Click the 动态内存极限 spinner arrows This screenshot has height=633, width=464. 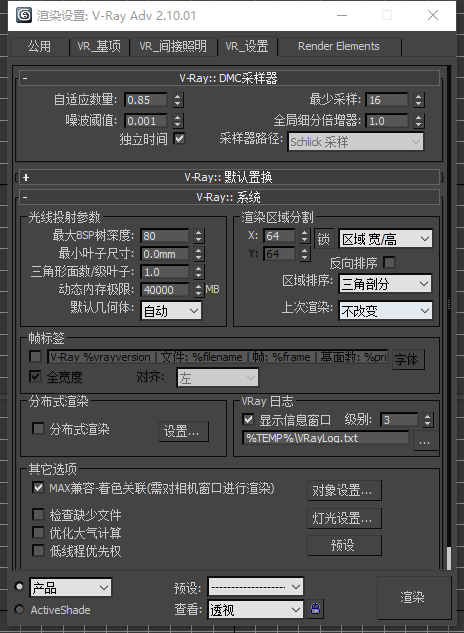[198, 289]
